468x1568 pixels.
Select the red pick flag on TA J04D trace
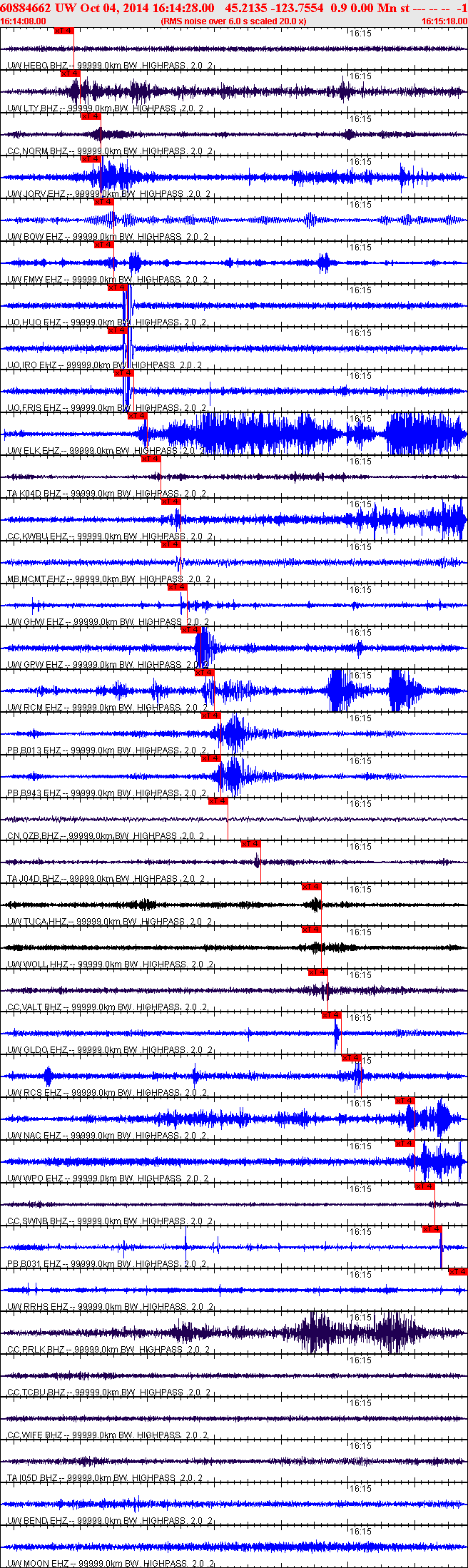click(x=251, y=844)
